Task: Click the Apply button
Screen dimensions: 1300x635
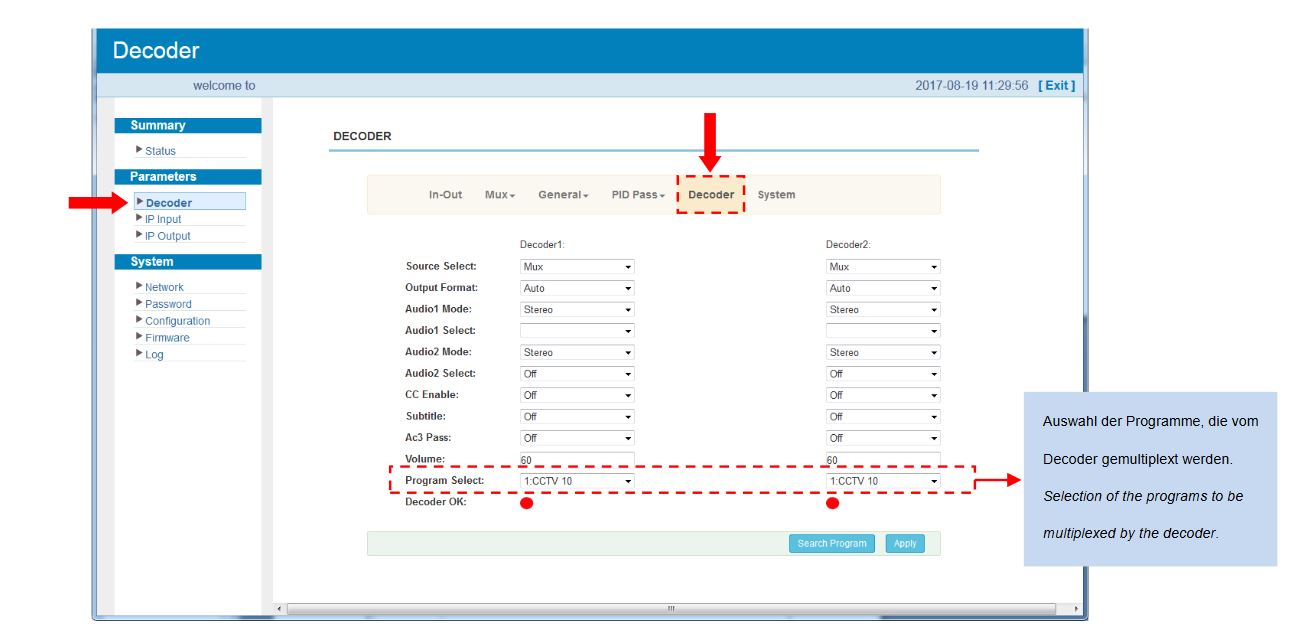Action: coord(905,544)
